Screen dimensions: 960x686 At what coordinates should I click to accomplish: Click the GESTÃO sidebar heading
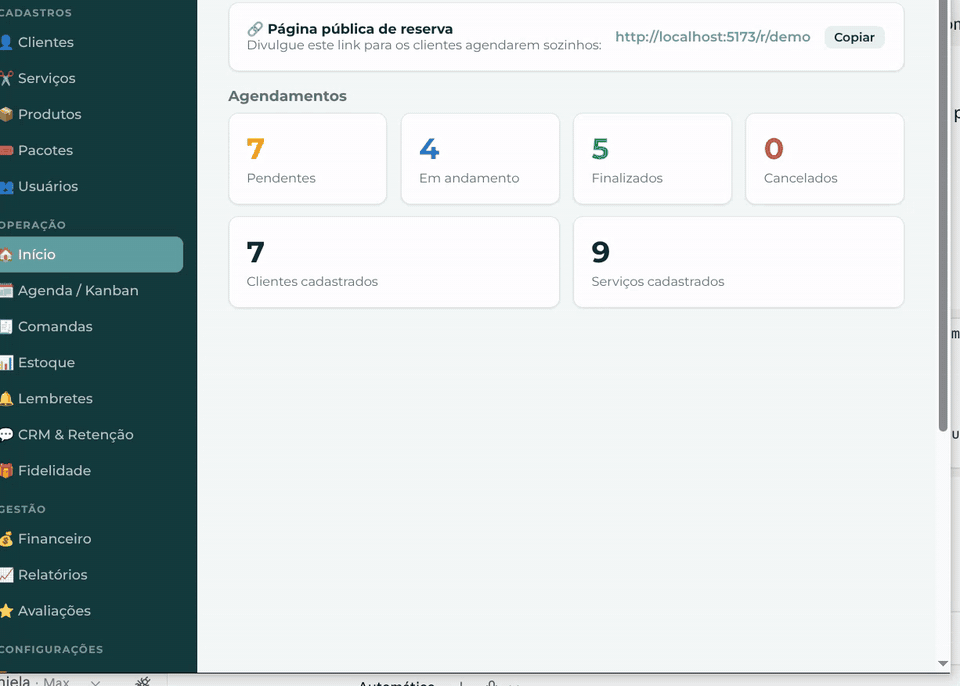23,509
